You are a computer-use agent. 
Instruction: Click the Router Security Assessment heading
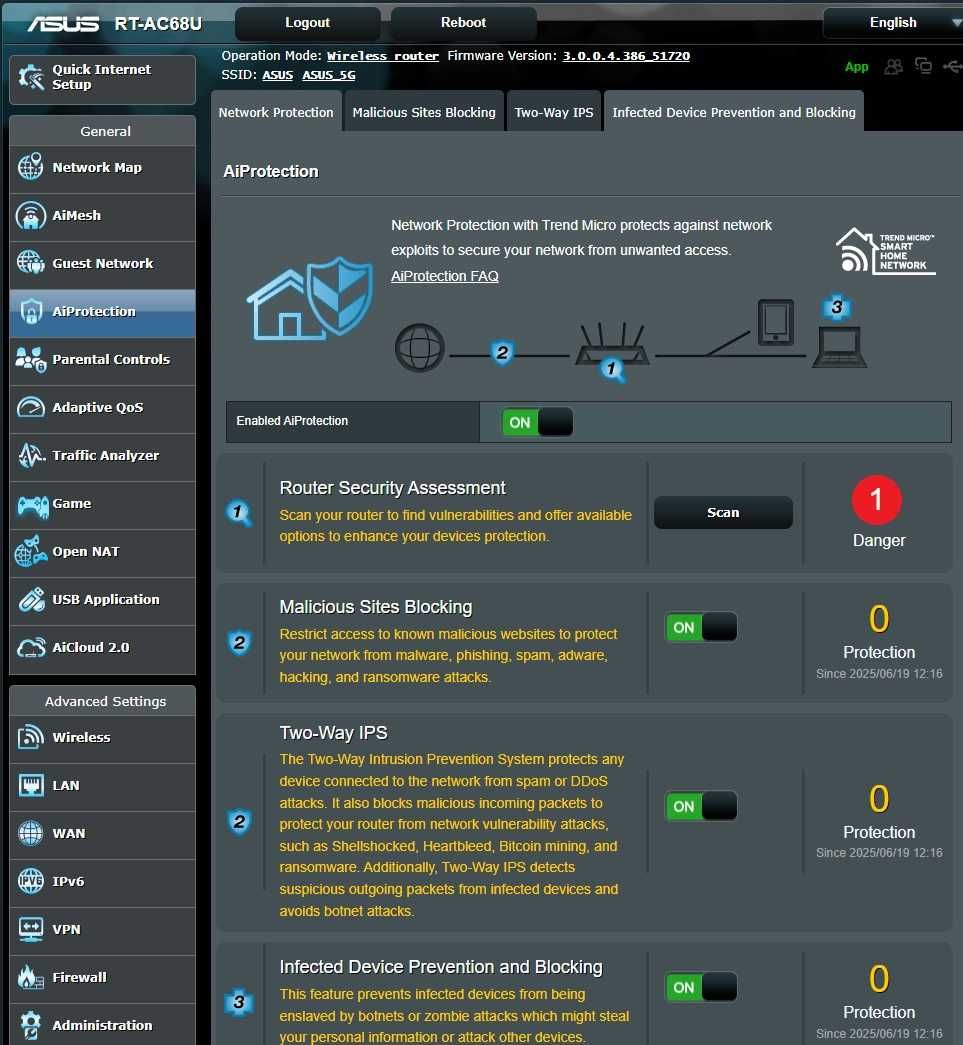tap(393, 488)
